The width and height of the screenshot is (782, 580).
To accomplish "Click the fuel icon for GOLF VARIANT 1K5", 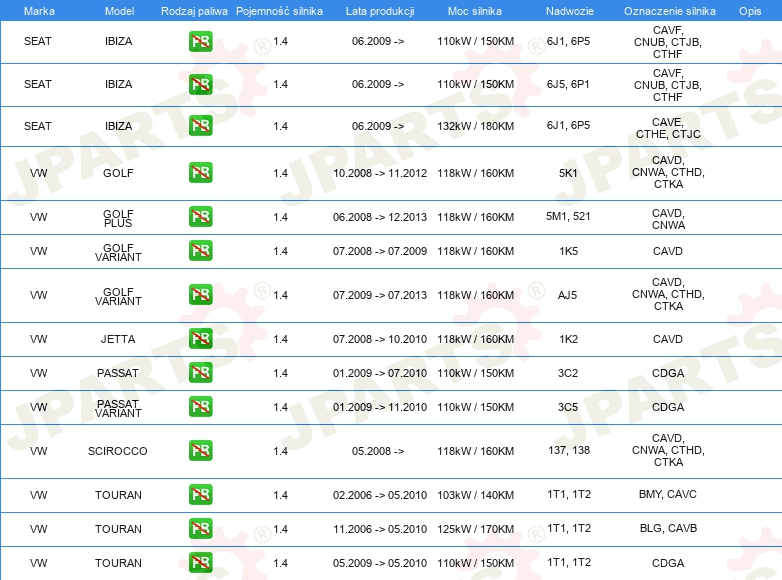I will pyautogui.click(x=200, y=251).
